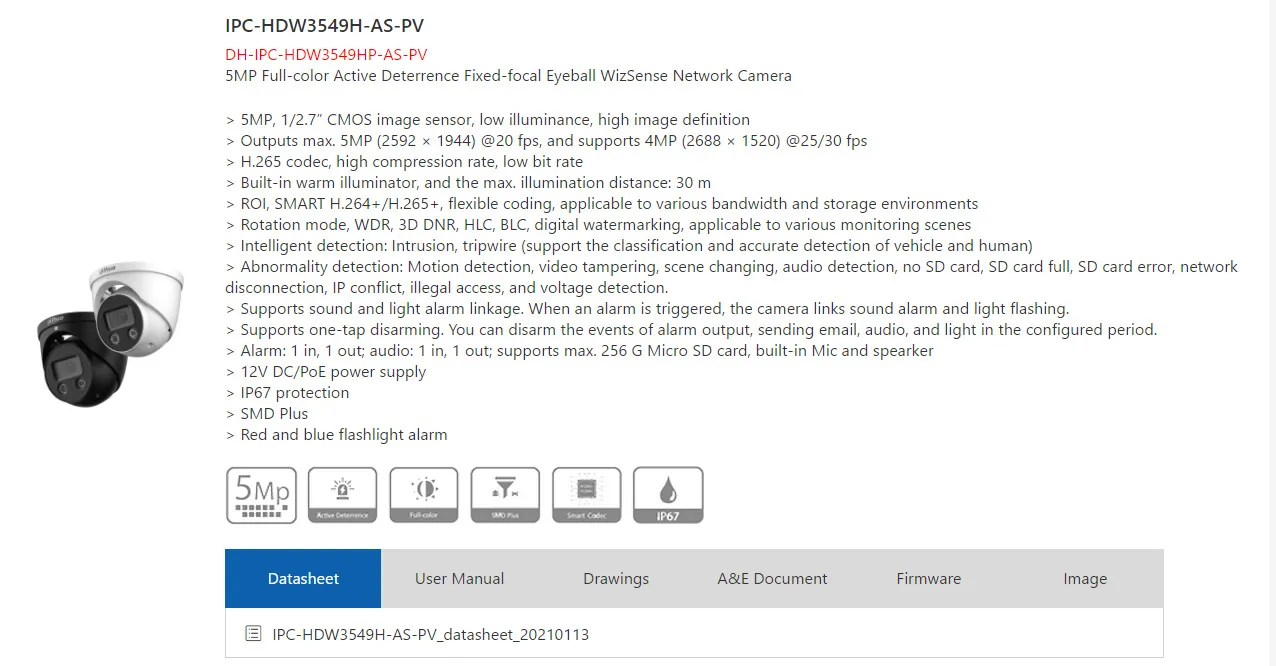
Task: Click the red DH-IPC-HDW3549HP-AS-PV model link
Action: point(326,54)
